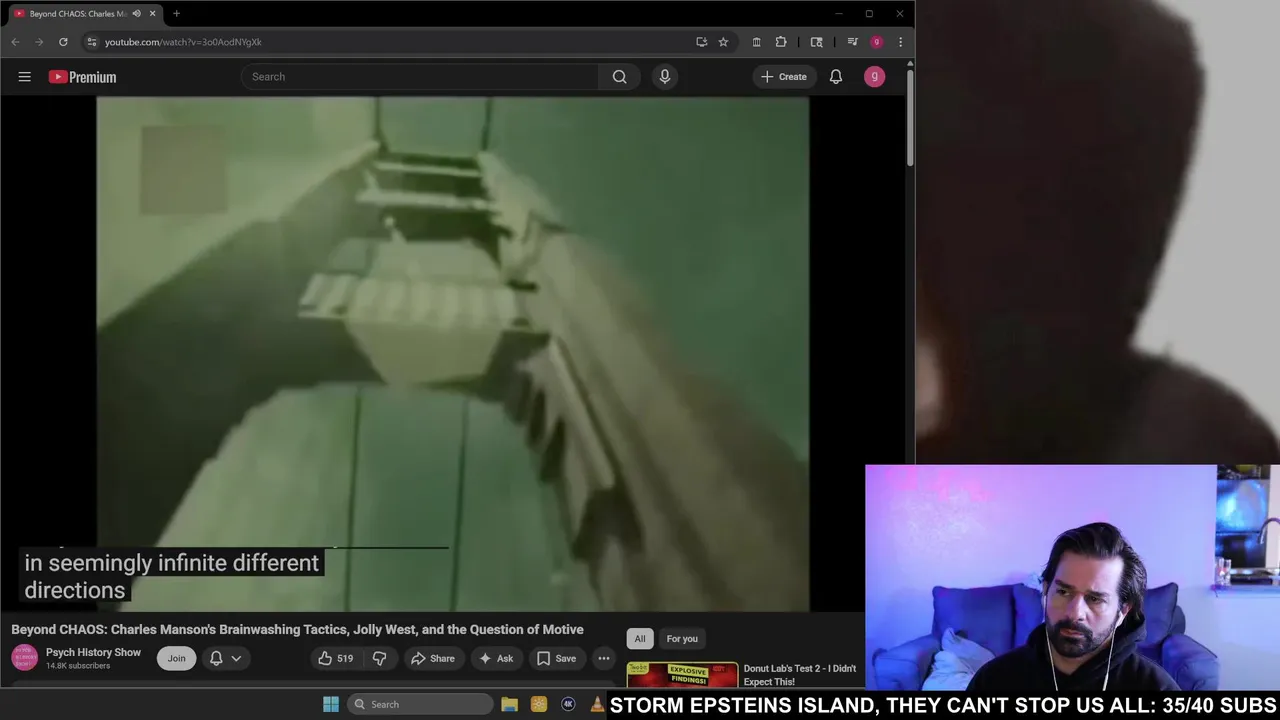Select the For you filter chip
This screenshot has height=720, width=1280.
[682, 639]
